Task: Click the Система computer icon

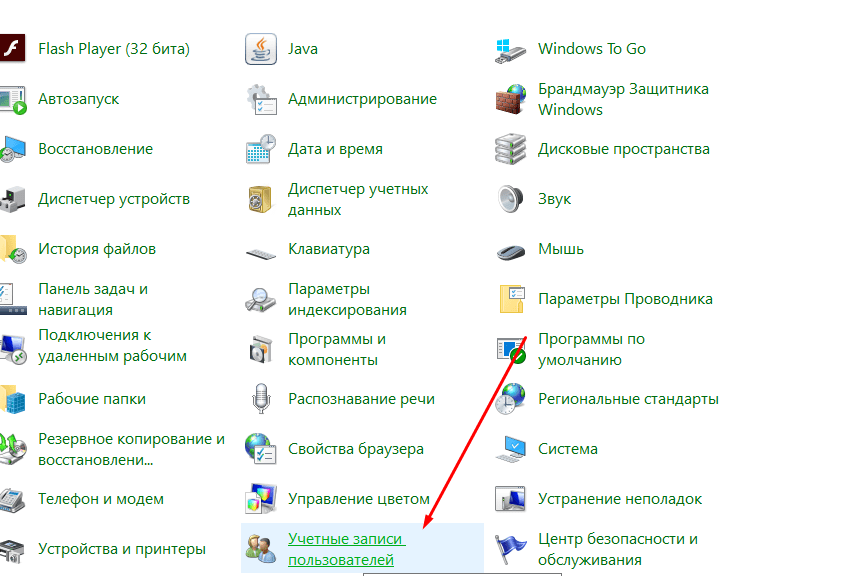Action: click(511, 449)
